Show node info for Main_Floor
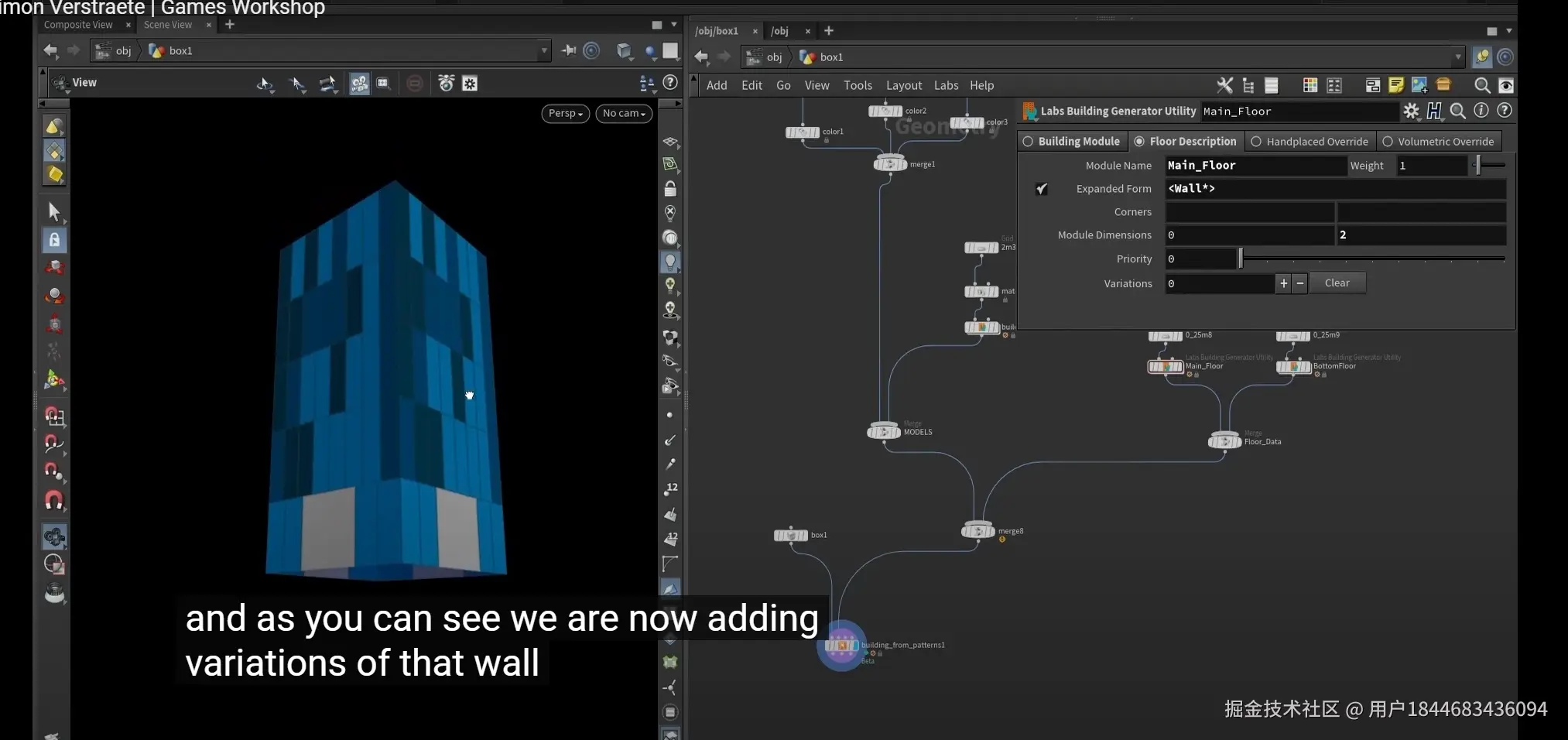 1481,111
